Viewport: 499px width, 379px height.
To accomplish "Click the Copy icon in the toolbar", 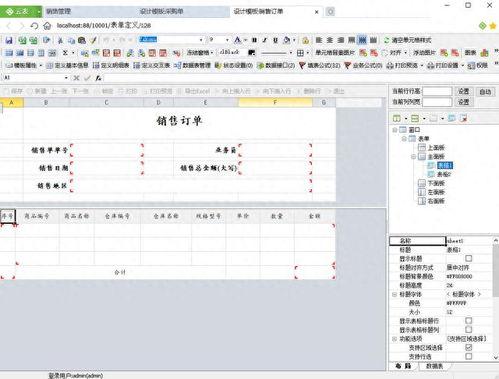I will click(71, 40).
